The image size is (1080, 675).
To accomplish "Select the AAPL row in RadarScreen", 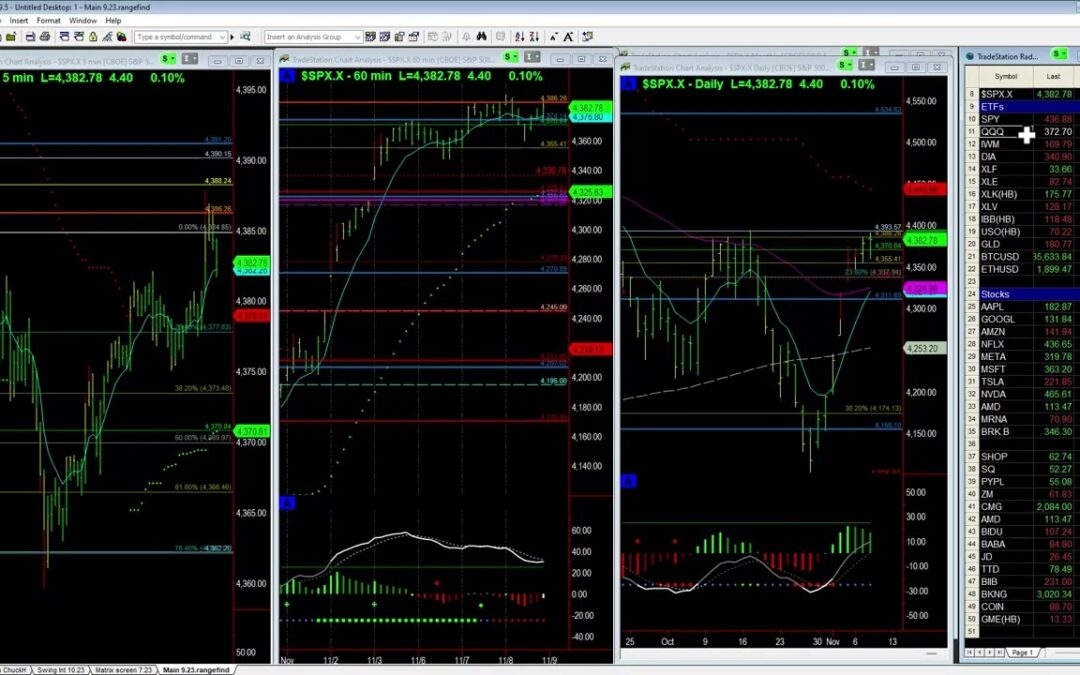I will pos(1022,307).
